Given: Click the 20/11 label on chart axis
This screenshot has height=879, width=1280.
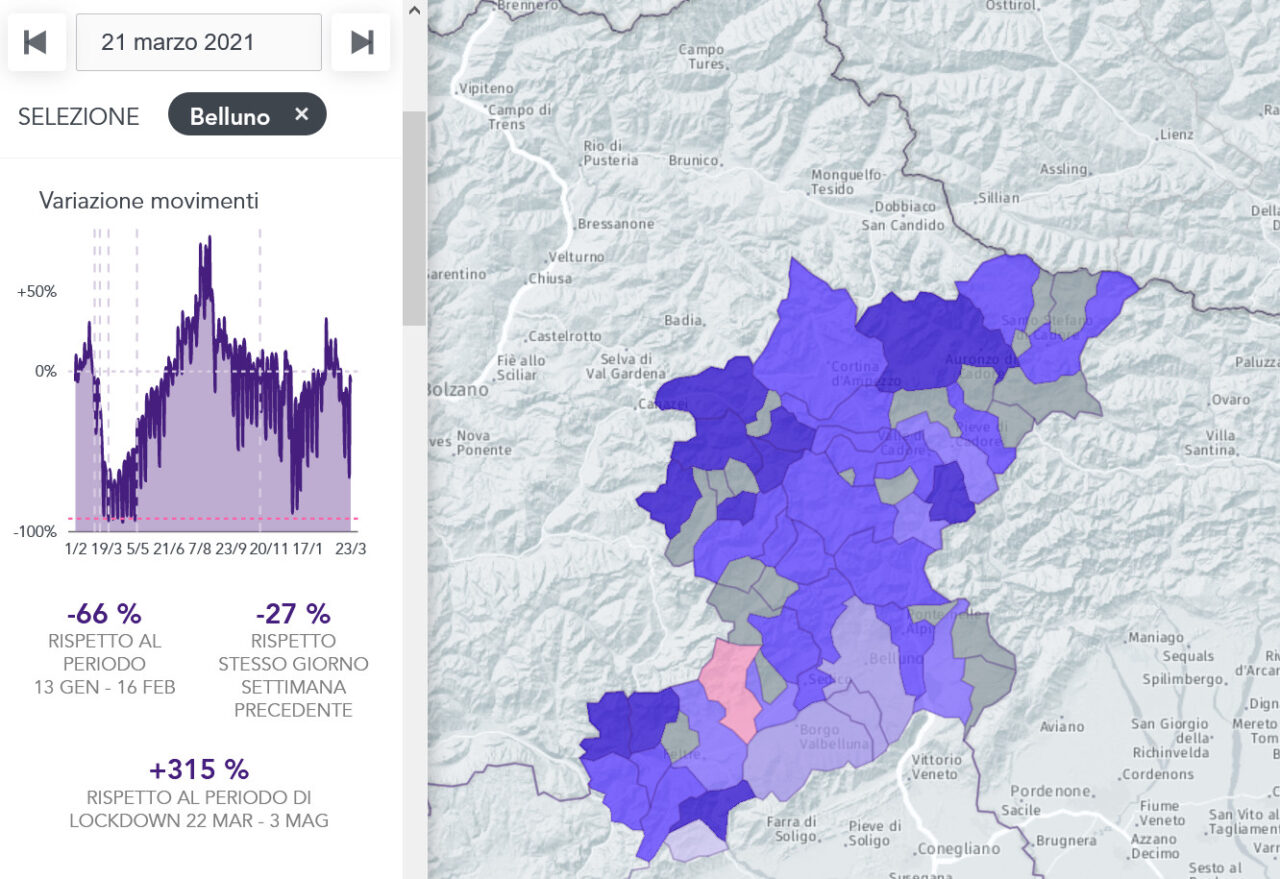Looking at the screenshot, I should tap(268, 549).
